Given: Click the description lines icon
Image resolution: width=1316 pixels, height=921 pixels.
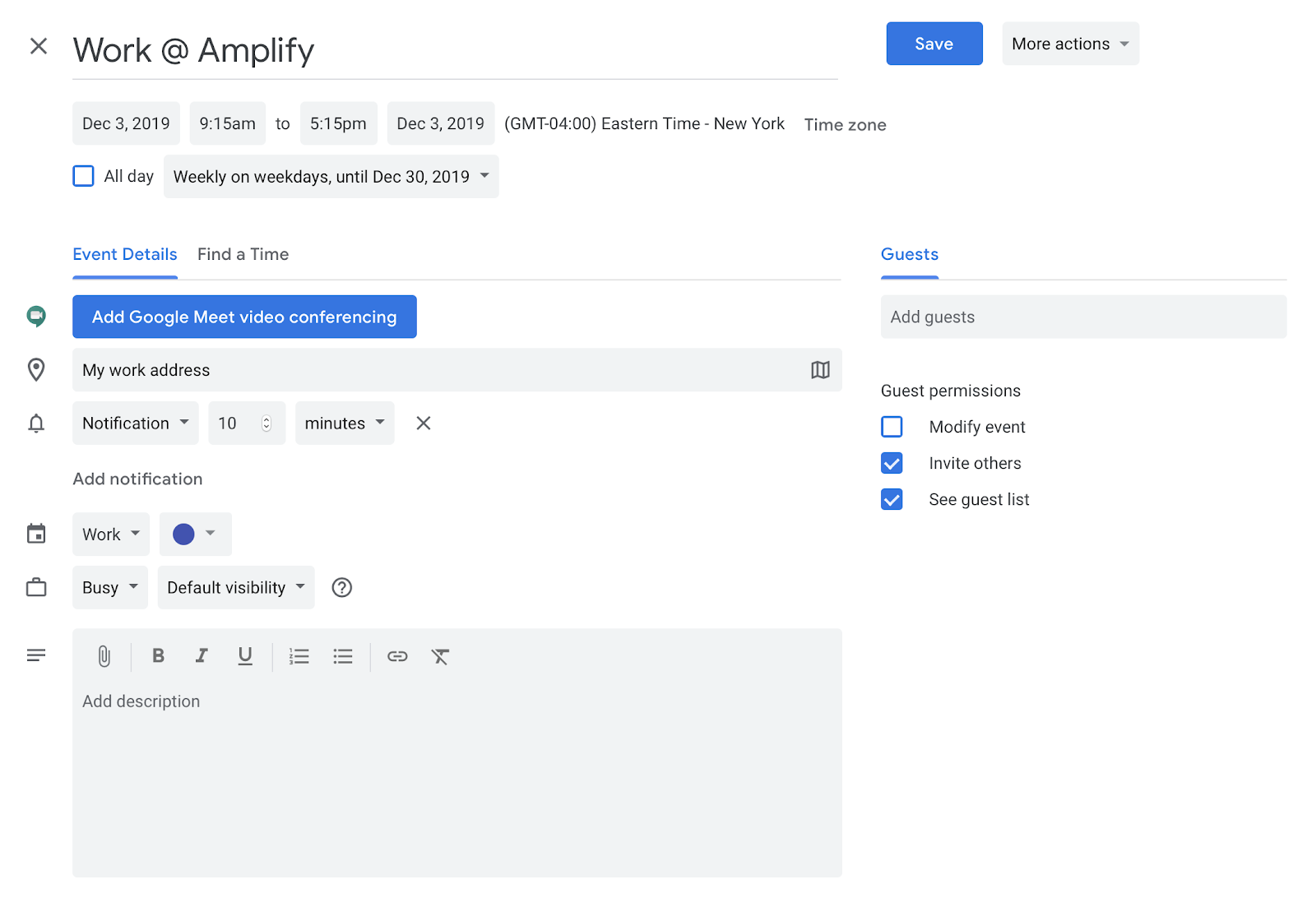Looking at the screenshot, I should [x=36, y=655].
